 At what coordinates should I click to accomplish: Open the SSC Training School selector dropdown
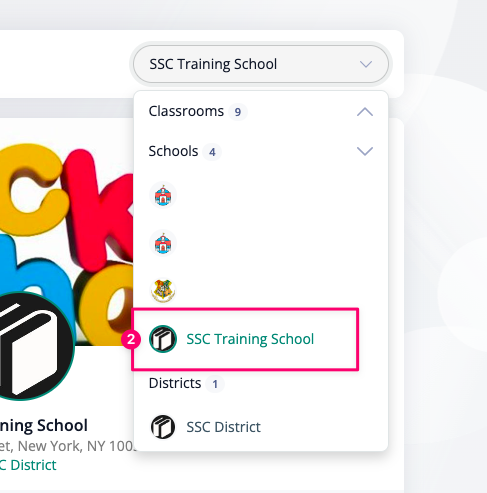[261, 64]
